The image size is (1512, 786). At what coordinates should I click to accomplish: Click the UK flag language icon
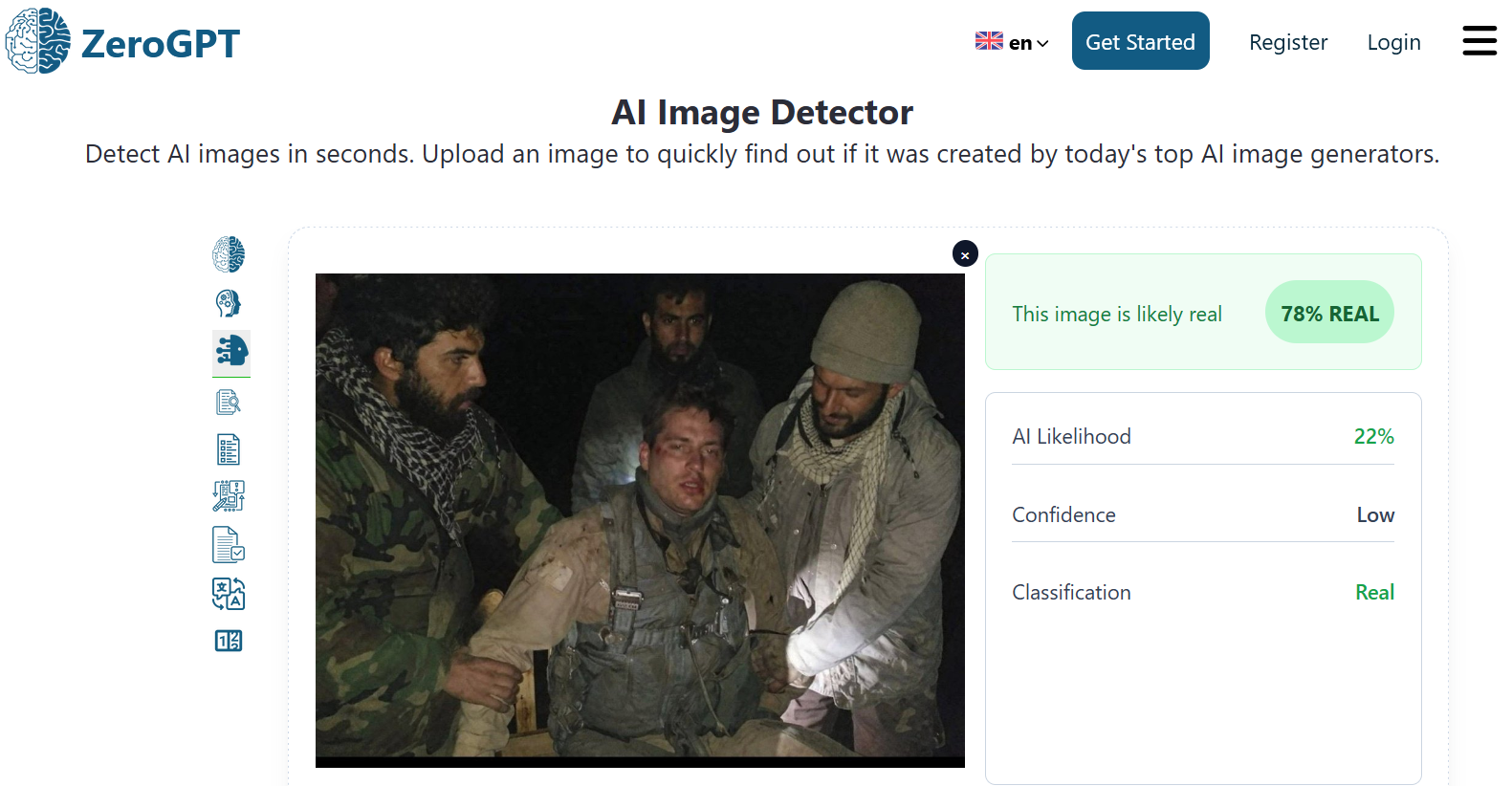click(x=989, y=41)
